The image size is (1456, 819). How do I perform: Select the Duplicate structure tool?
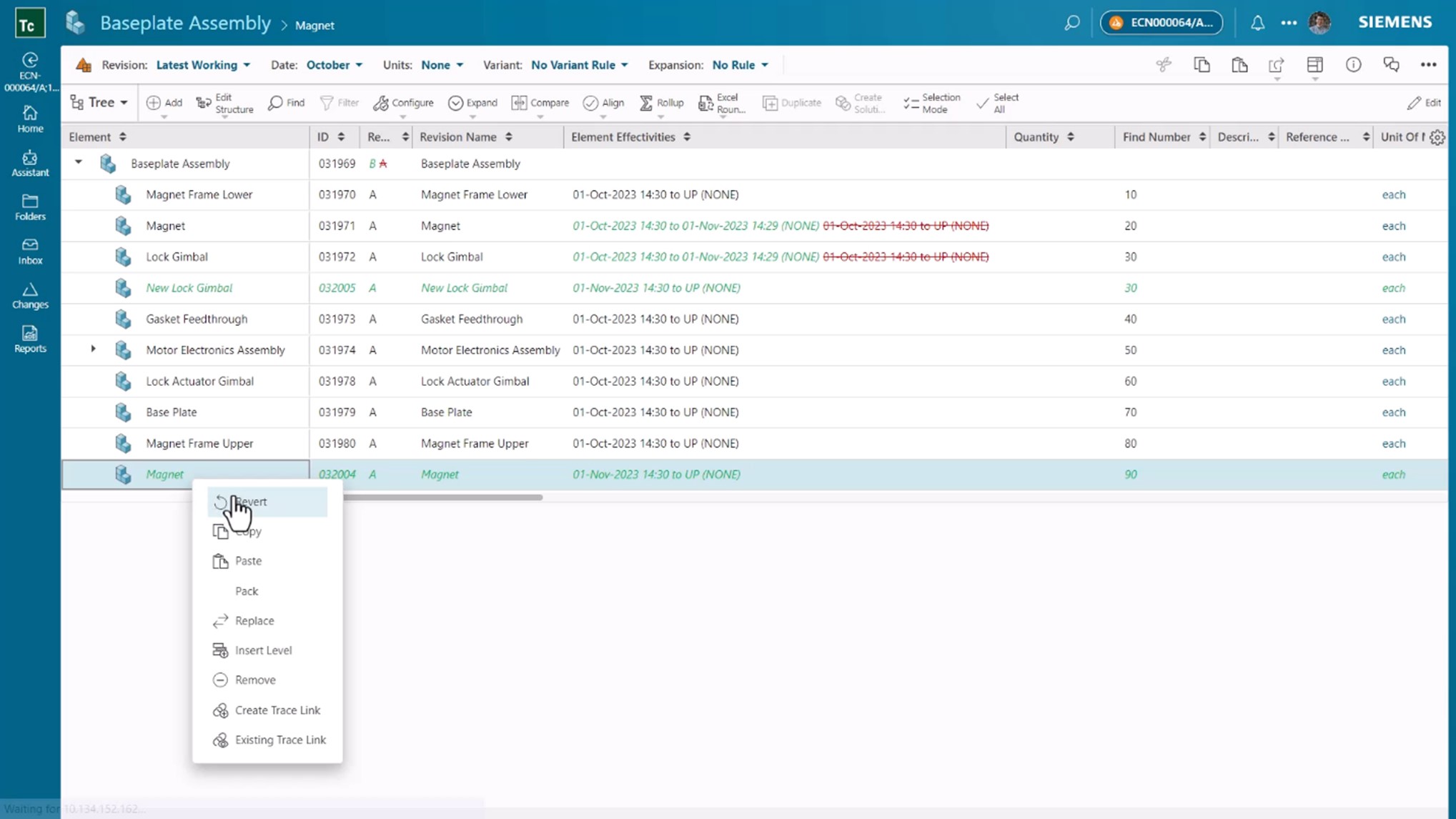[791, 102]
